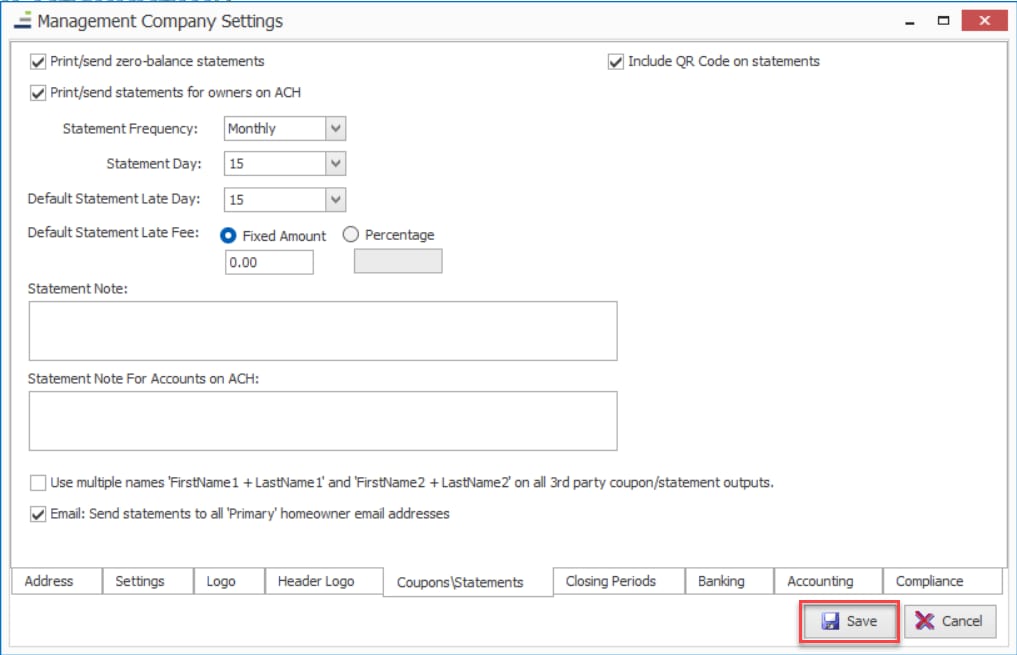This screenshot has width=1017, height=655.
Task: Select the Header Logo tab
Action: 324,581
